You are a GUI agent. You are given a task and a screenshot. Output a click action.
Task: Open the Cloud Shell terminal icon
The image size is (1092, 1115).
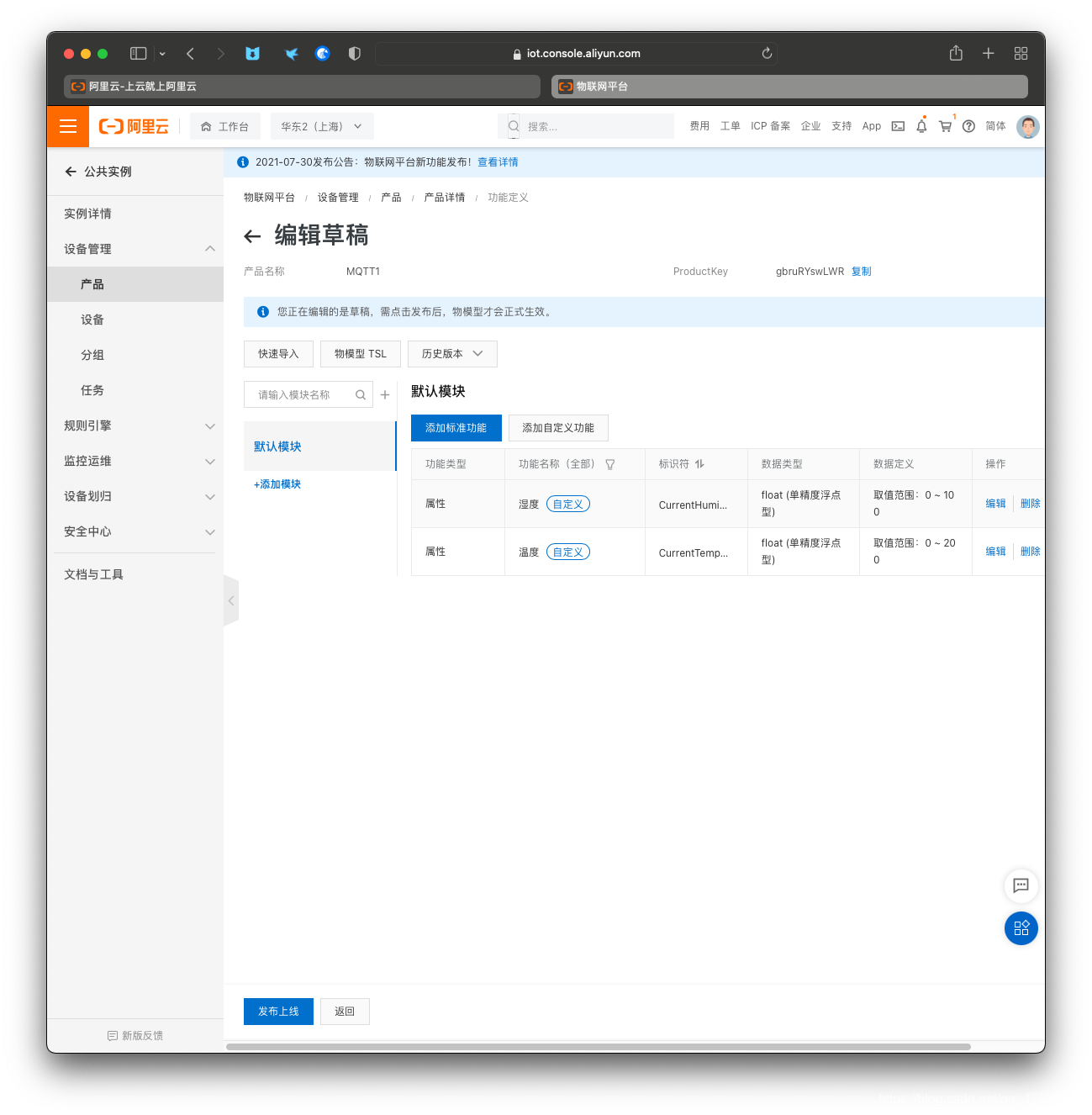click(898, 126)
